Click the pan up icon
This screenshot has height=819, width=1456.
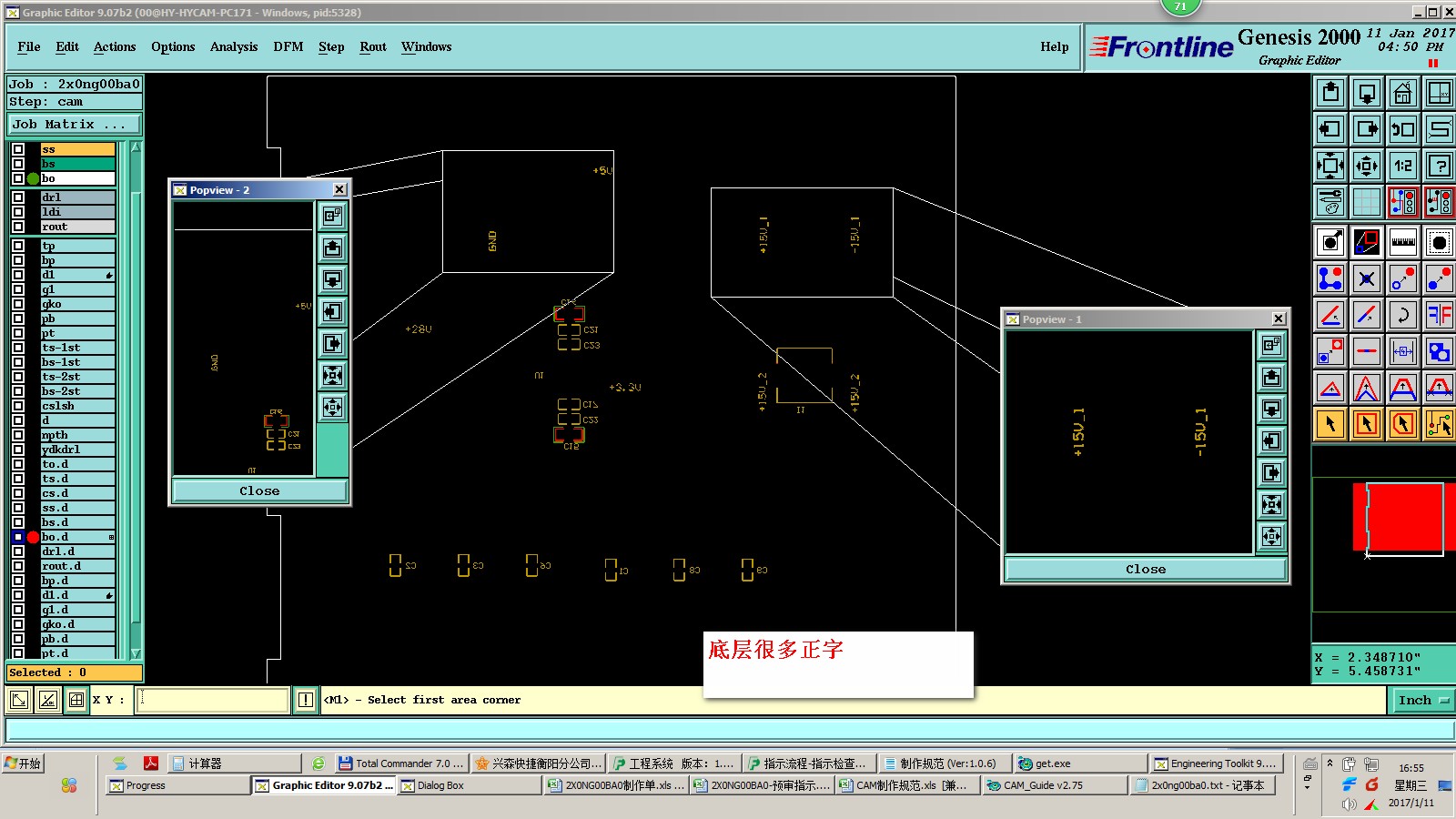pos(1330,93)
